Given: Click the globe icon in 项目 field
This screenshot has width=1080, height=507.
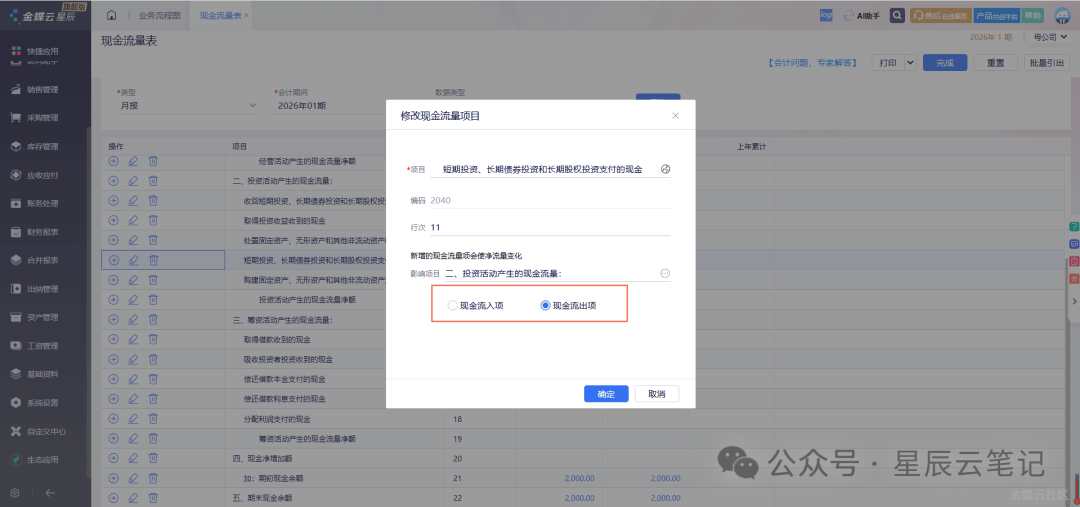Looking at the screenshot, I should (x=666, y=169).
